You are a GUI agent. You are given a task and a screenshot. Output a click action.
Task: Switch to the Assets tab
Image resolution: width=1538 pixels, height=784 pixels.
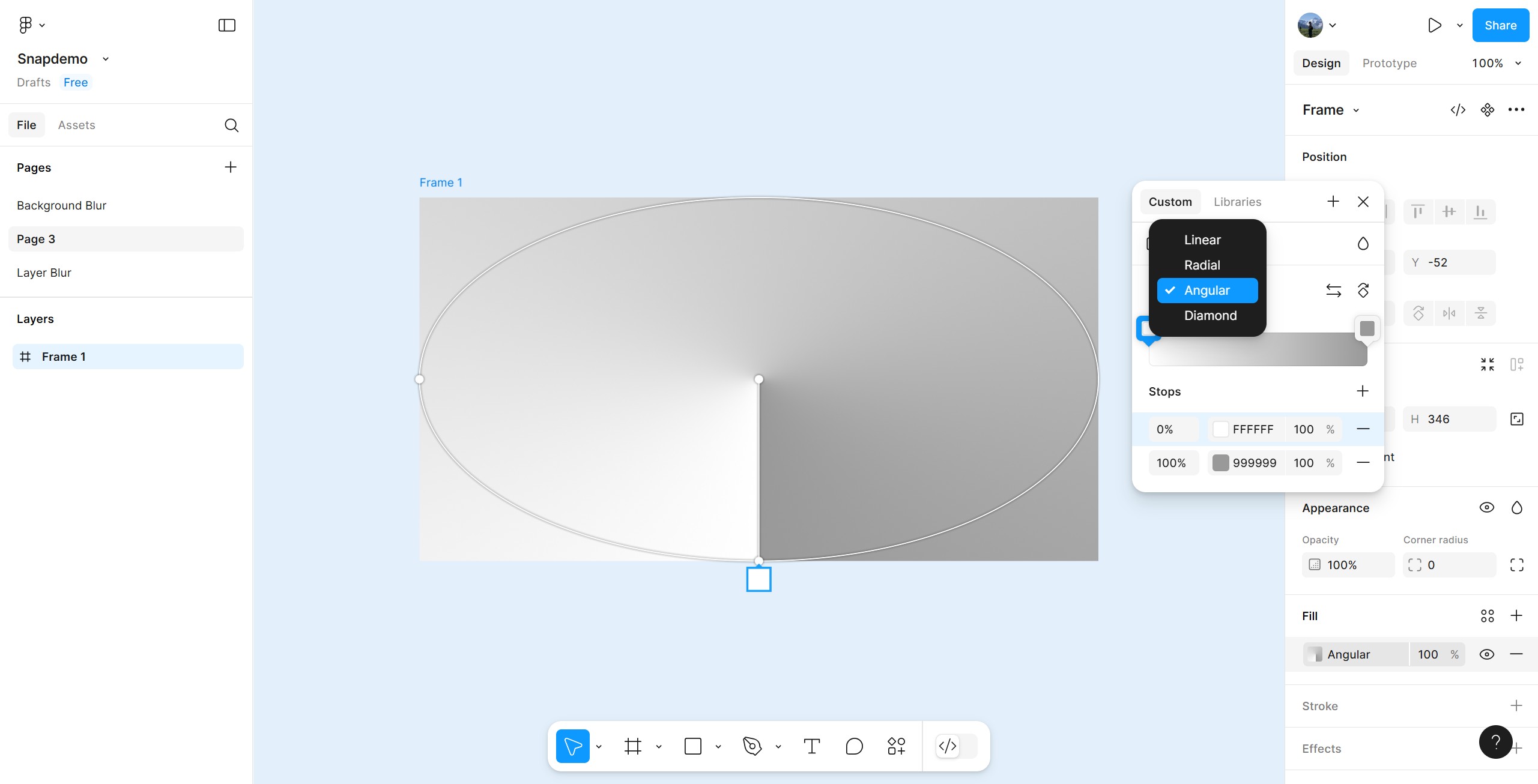(x=76, y=125)
